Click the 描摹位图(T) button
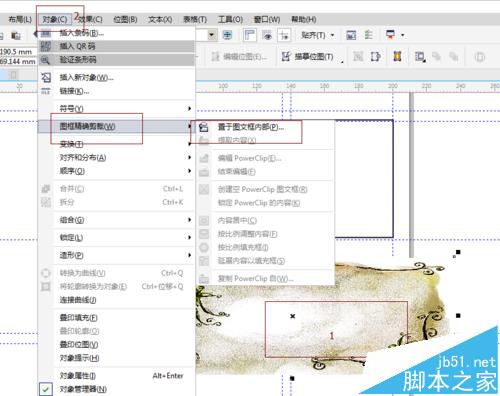Screen dimensions: 500x396 point(308,57)
